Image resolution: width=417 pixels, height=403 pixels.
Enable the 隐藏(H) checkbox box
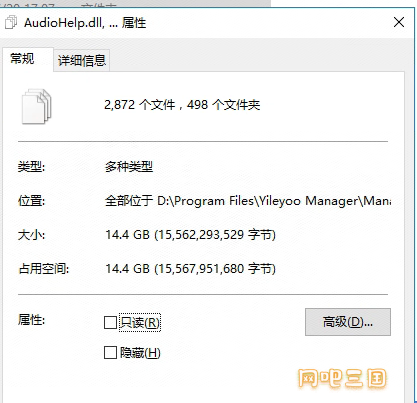[110, 353]
